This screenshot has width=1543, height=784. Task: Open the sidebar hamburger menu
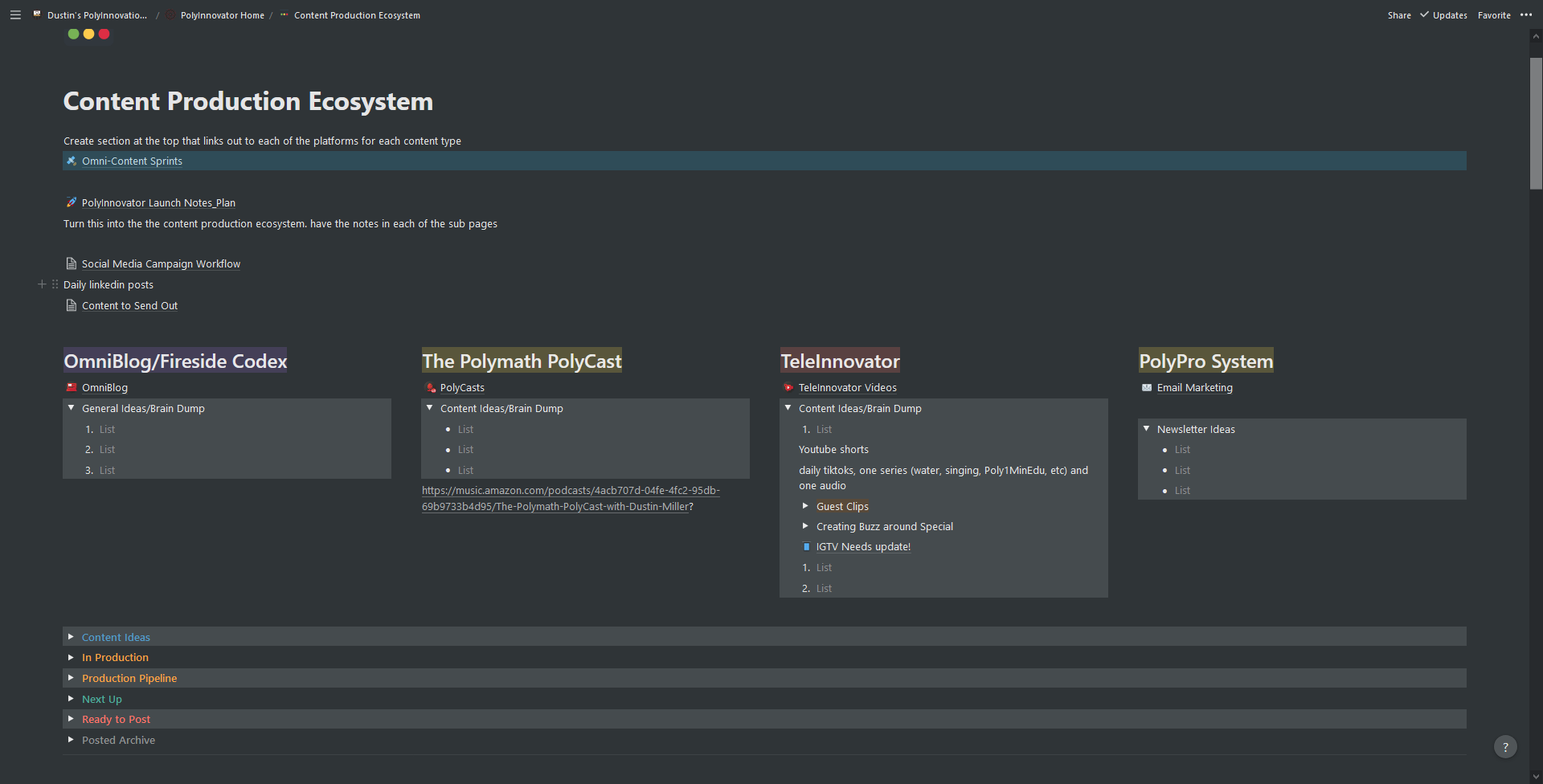point(14,15)
